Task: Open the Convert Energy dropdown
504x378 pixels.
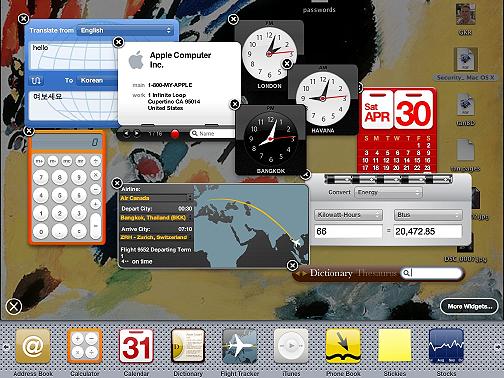Action: (x=389, y=192)
